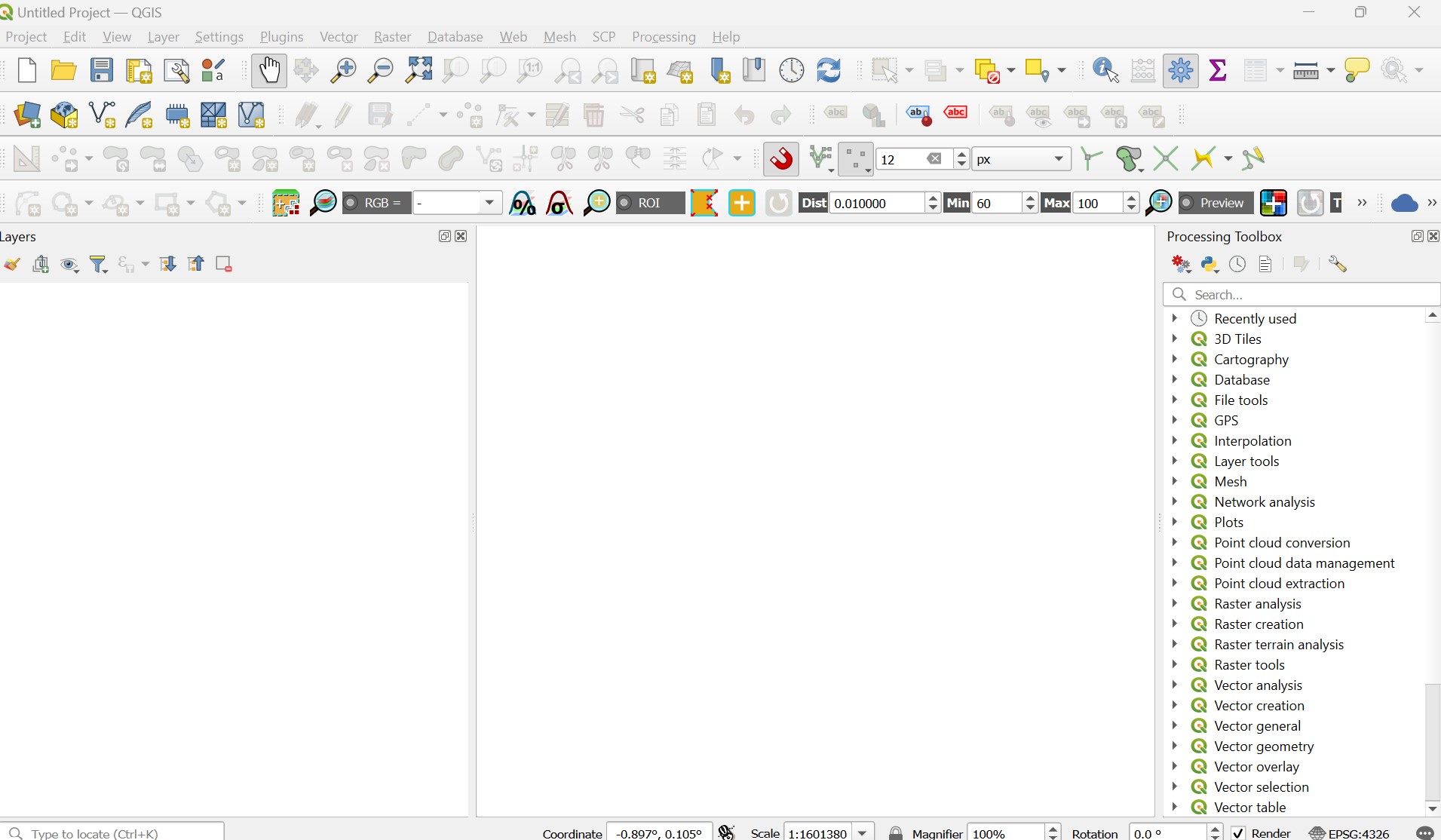Image resolution: width=1441 pixels, height=840 pixels.
Task: Open the Identify Features tool
Action: click(1105, 71)
